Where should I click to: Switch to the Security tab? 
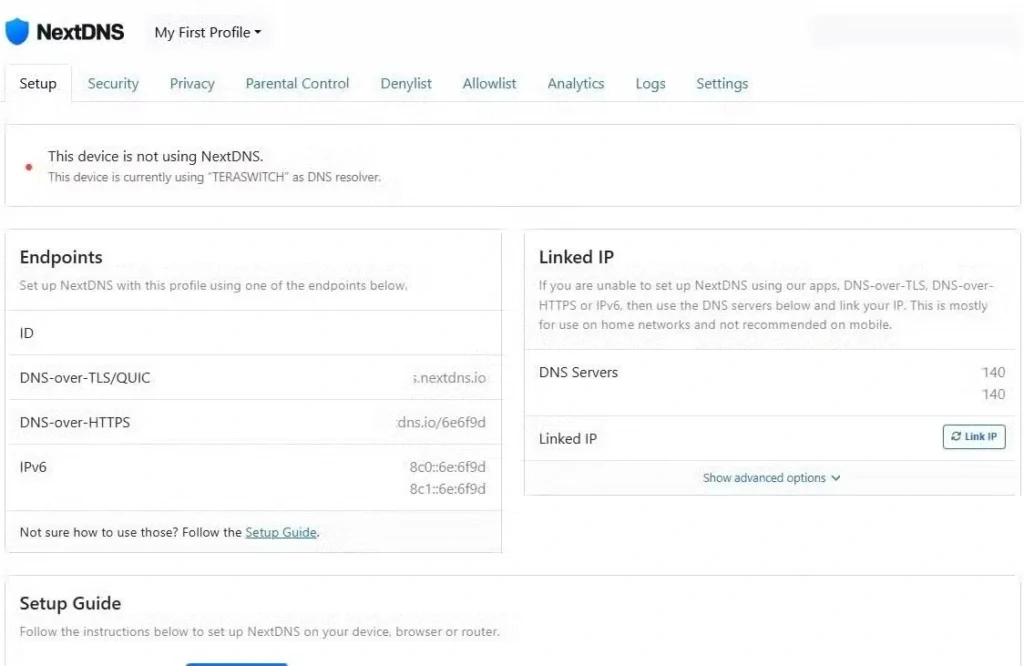pyautogui.click(x=113, y=84)
